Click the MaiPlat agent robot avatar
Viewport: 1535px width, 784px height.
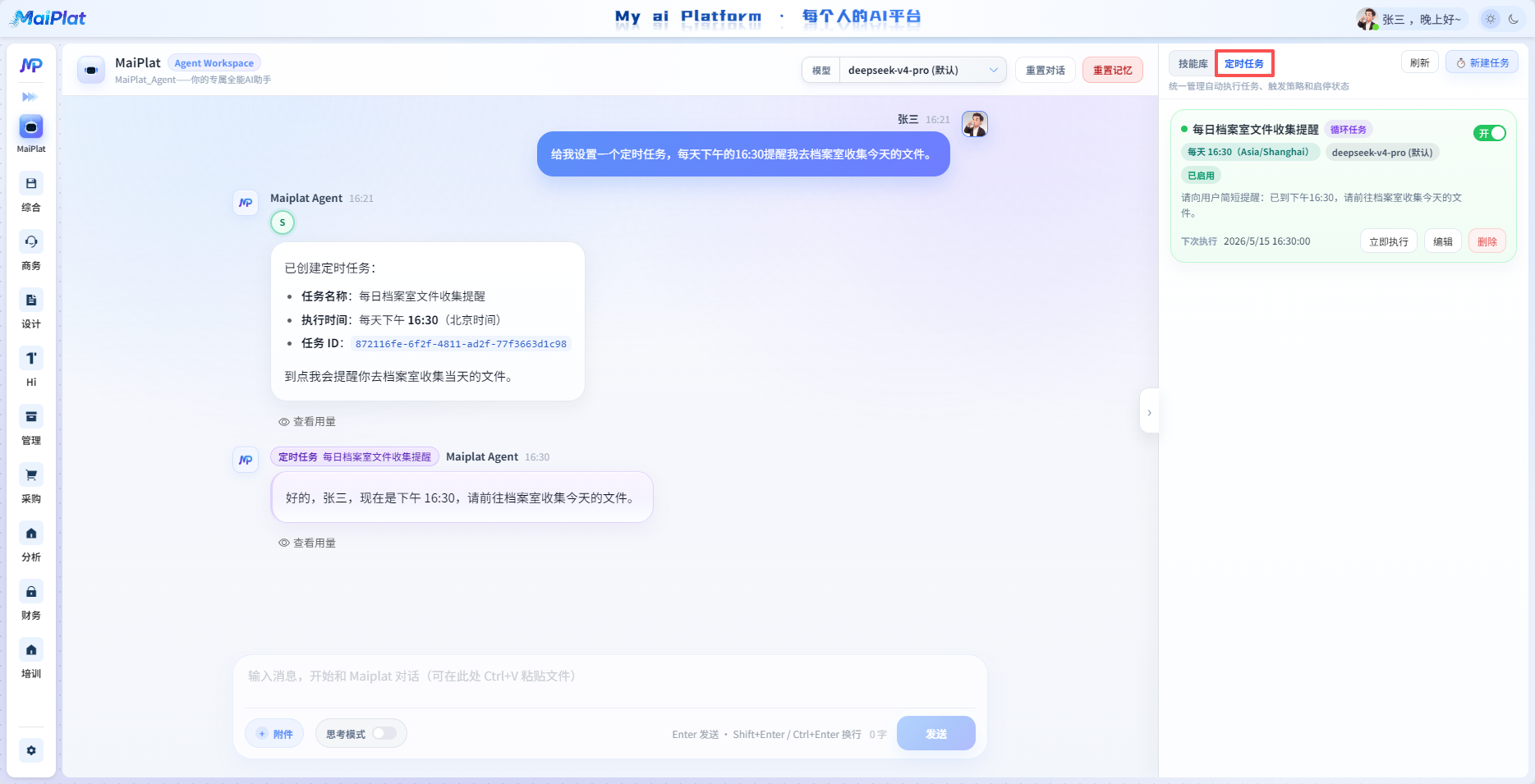(91, 70)
